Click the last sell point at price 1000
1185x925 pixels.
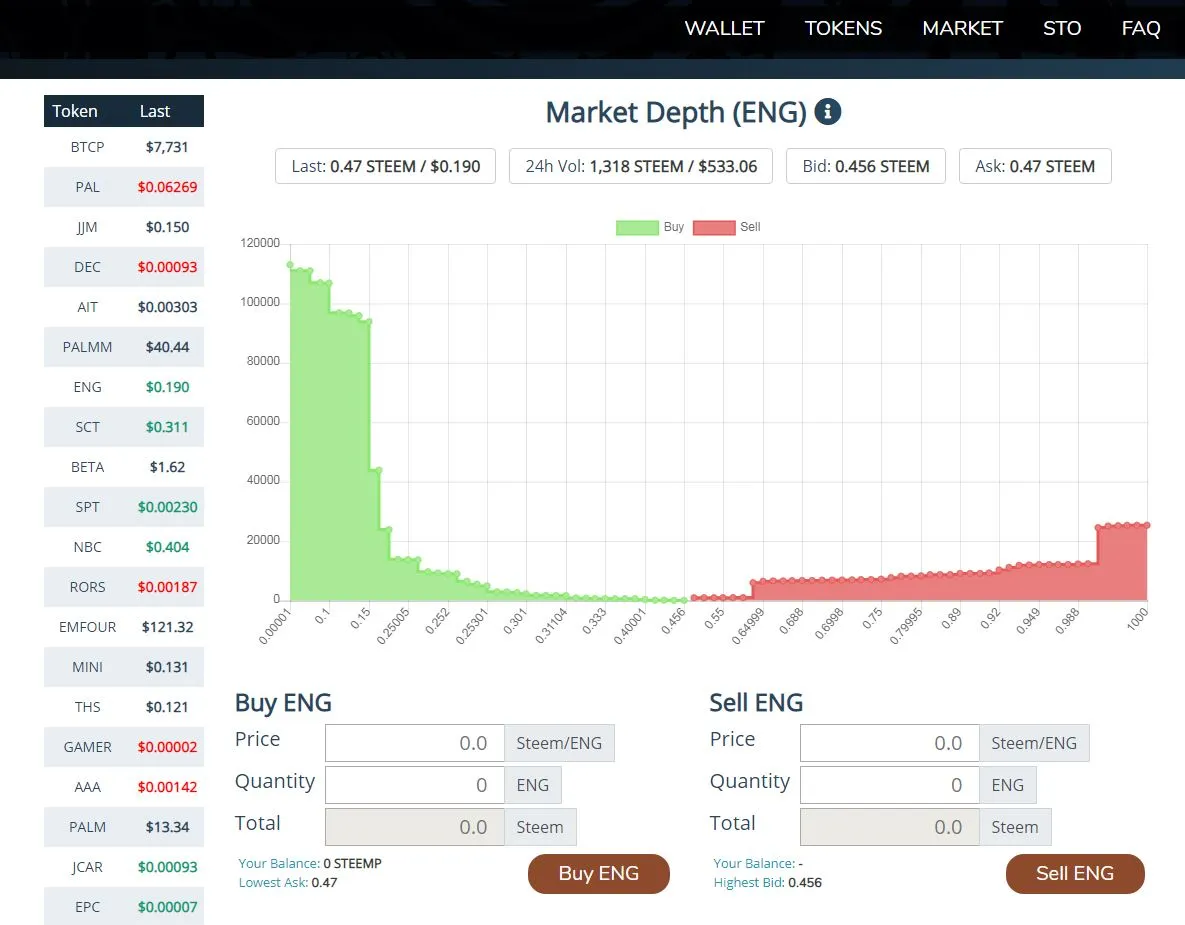1146,524
